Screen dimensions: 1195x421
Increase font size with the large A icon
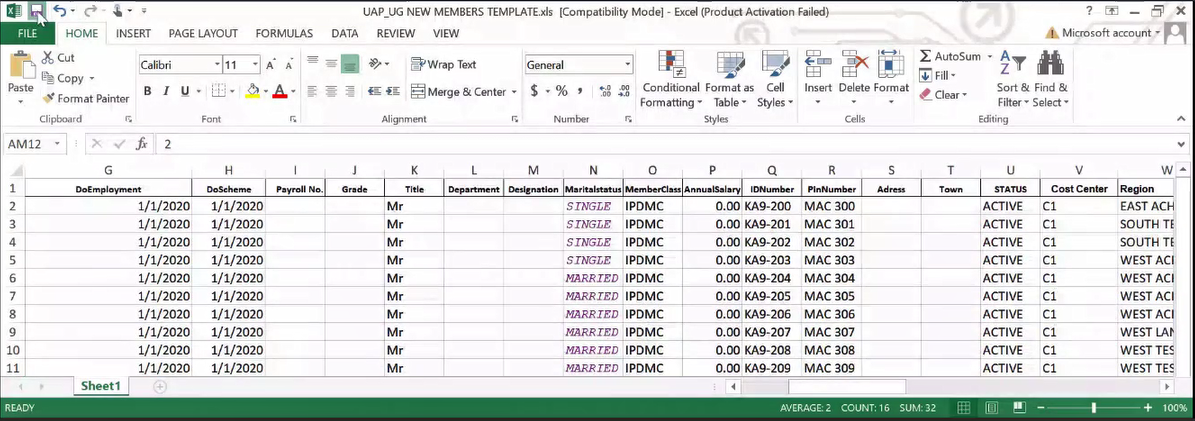[x=271, y=66]
